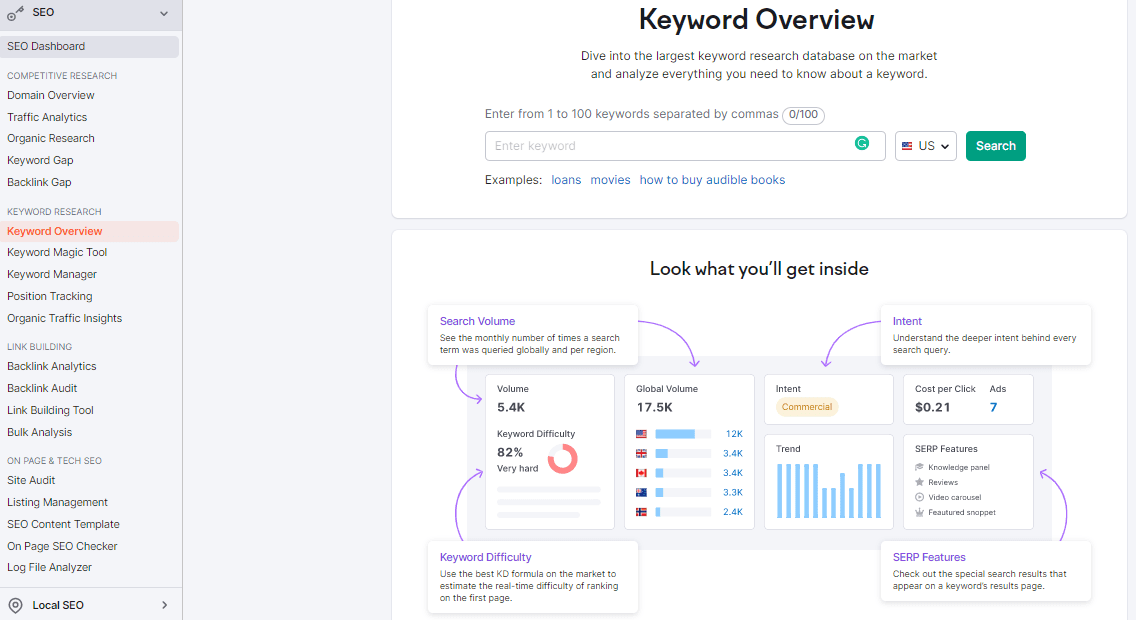The image size is (1136, 620).
Task: Go to Traffic Analytics
Action: pos(47,117)
